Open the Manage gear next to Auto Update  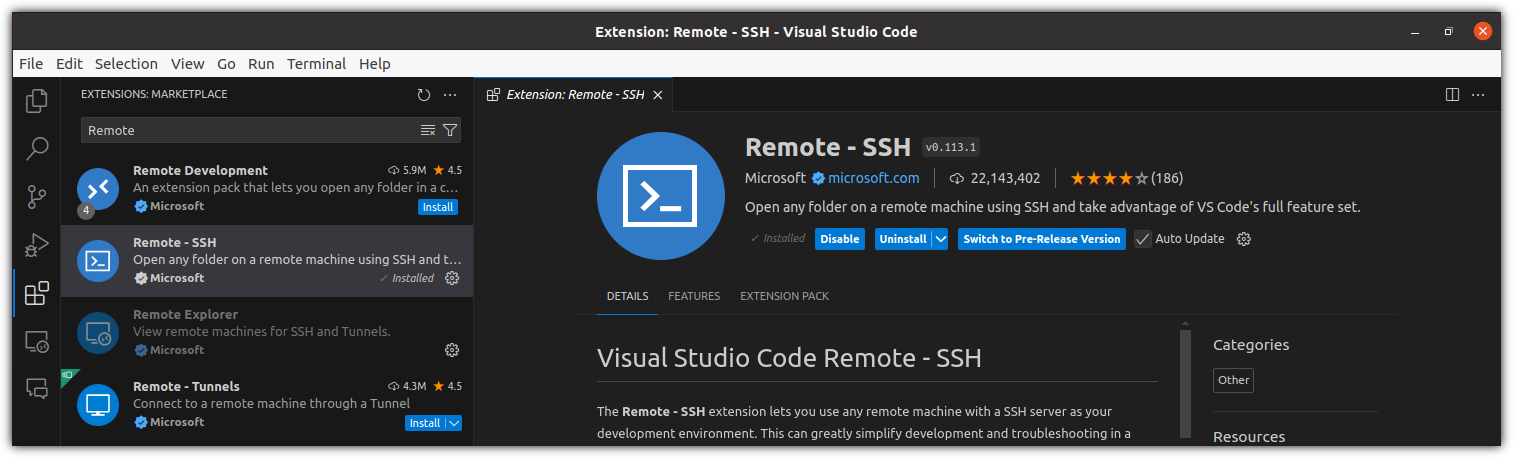tap(1244, 239)
